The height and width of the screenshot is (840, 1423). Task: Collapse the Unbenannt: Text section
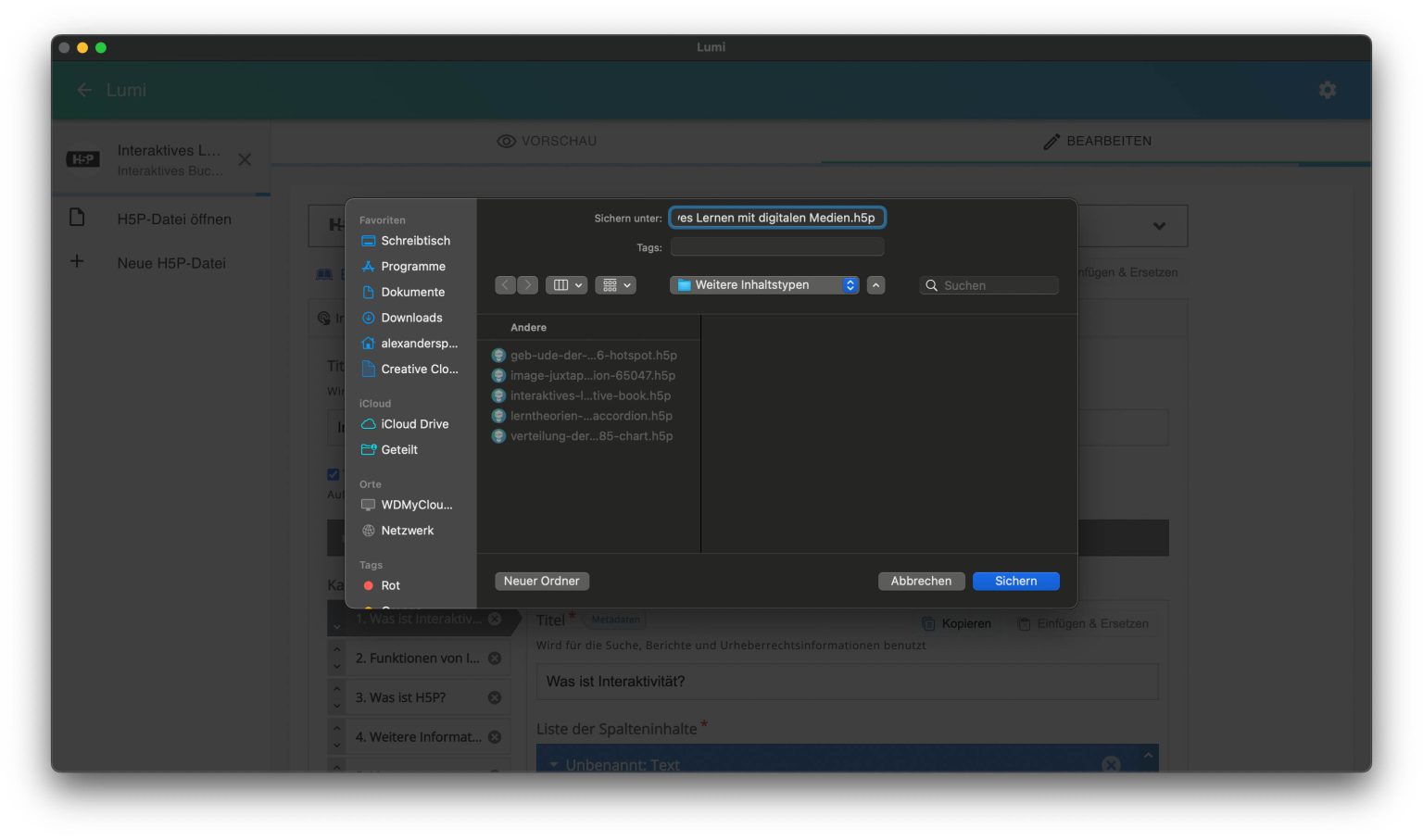[554, 765]
